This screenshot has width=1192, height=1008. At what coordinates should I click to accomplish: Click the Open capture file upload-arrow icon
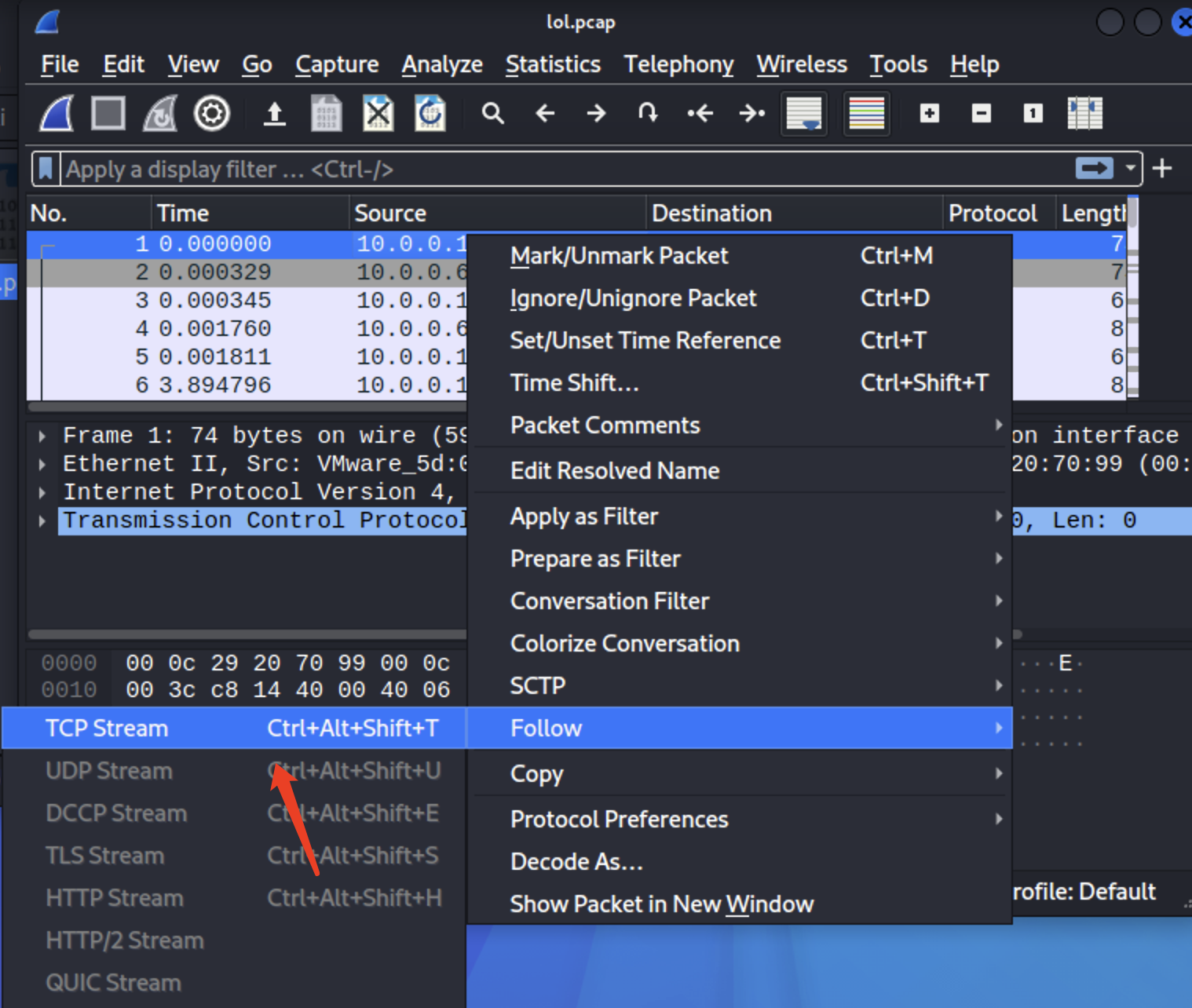click(x=274, y=114)
